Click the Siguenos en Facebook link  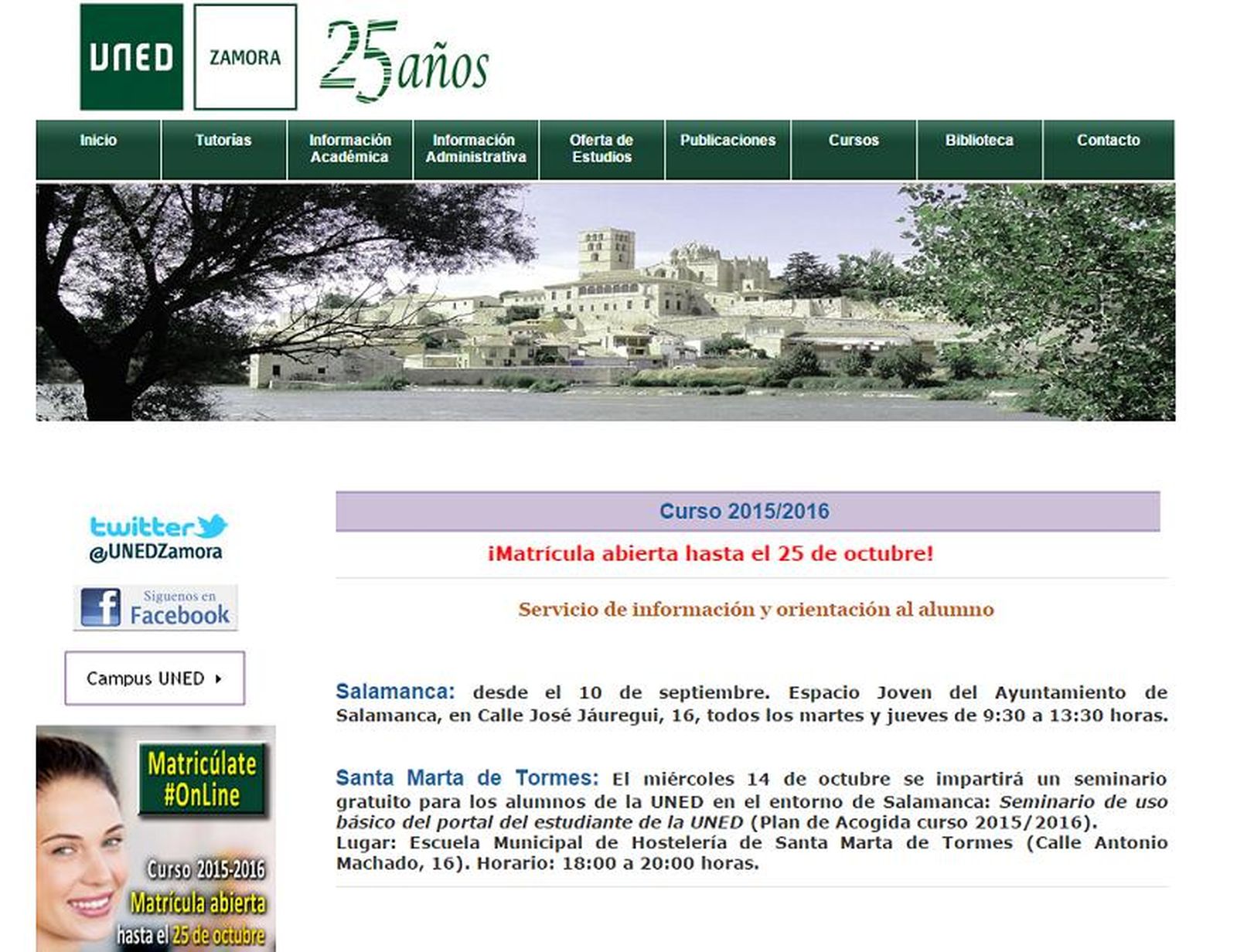(179, 607)
